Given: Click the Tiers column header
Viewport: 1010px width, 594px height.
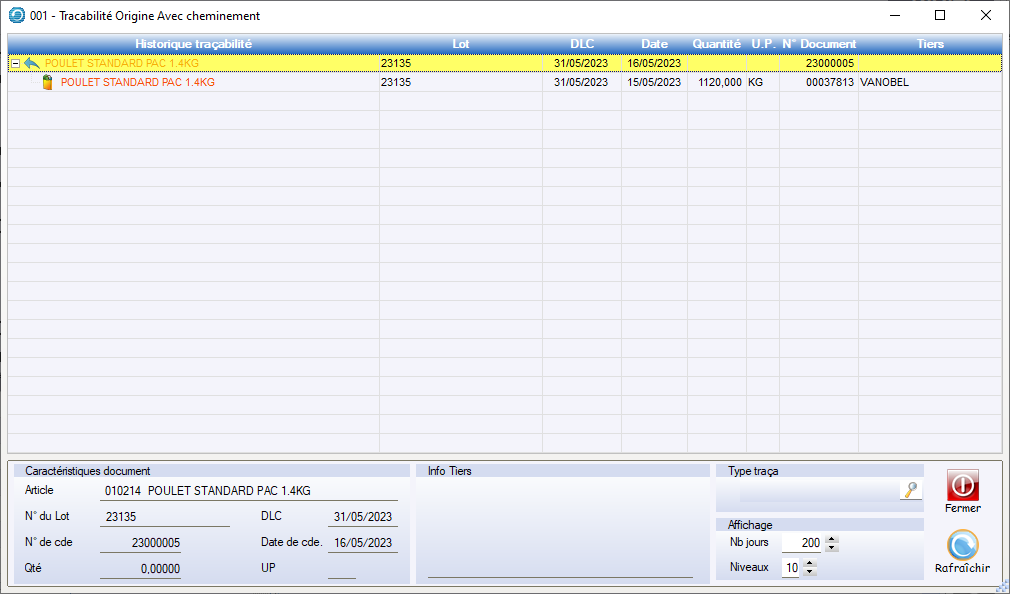Looking at the screenshot, I should click(929, 44).
